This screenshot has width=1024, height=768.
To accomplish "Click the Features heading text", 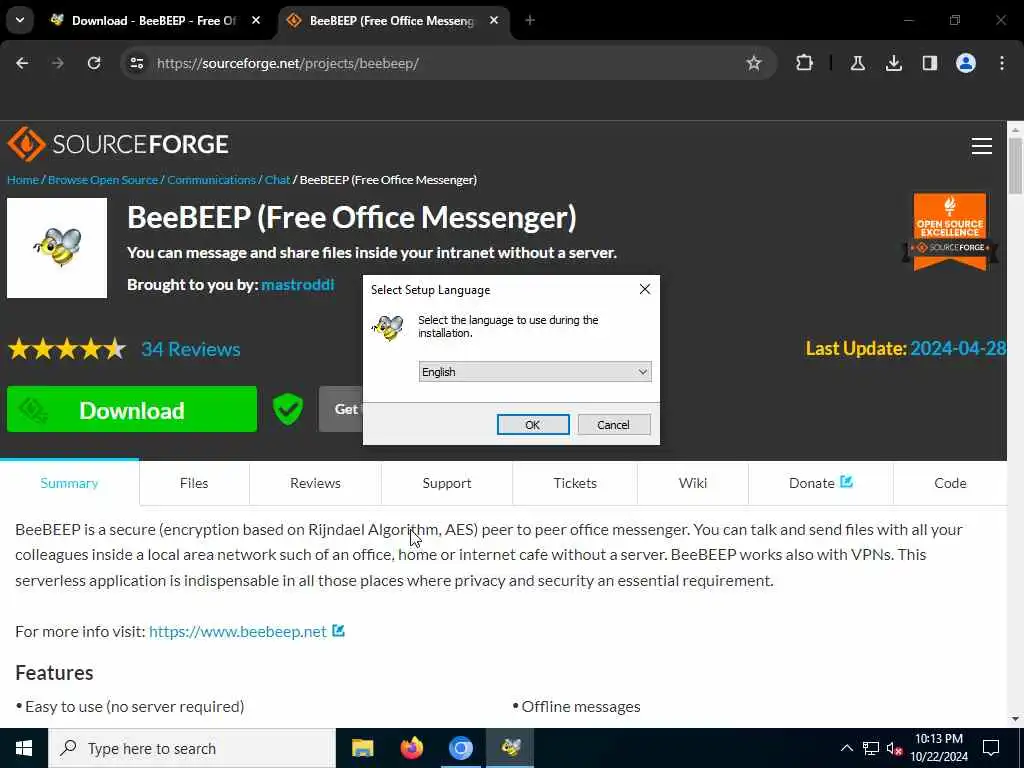I will coord(54,673).
